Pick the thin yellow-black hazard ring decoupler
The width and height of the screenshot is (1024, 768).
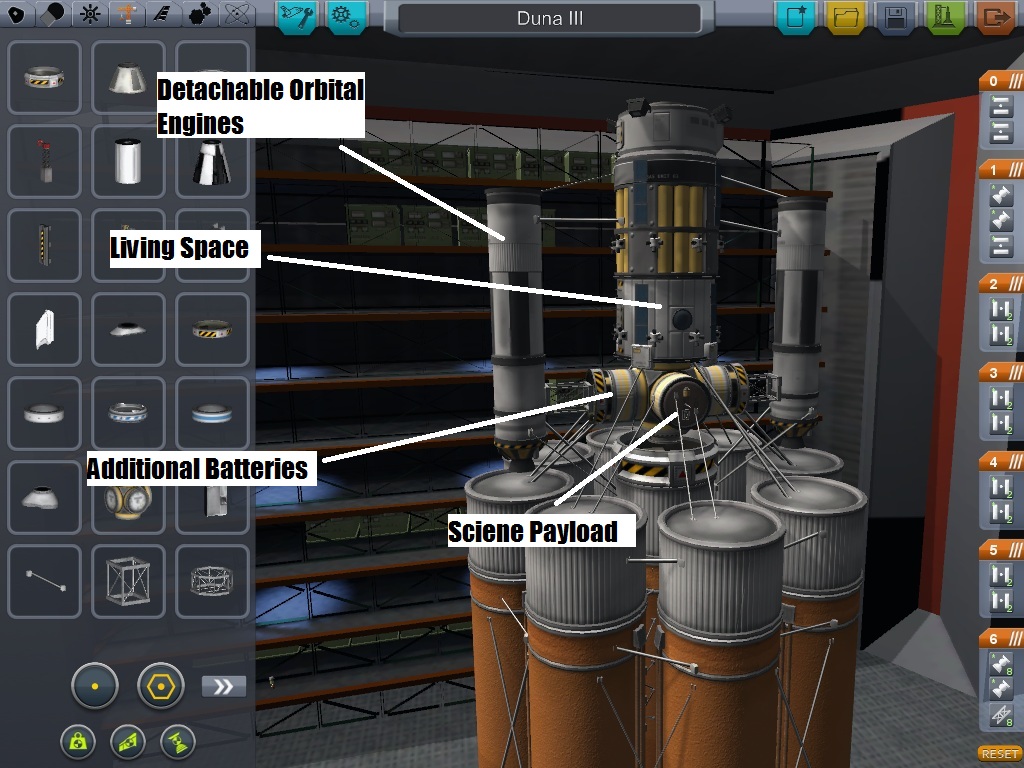pyautogui.click(x=212, y=328)
